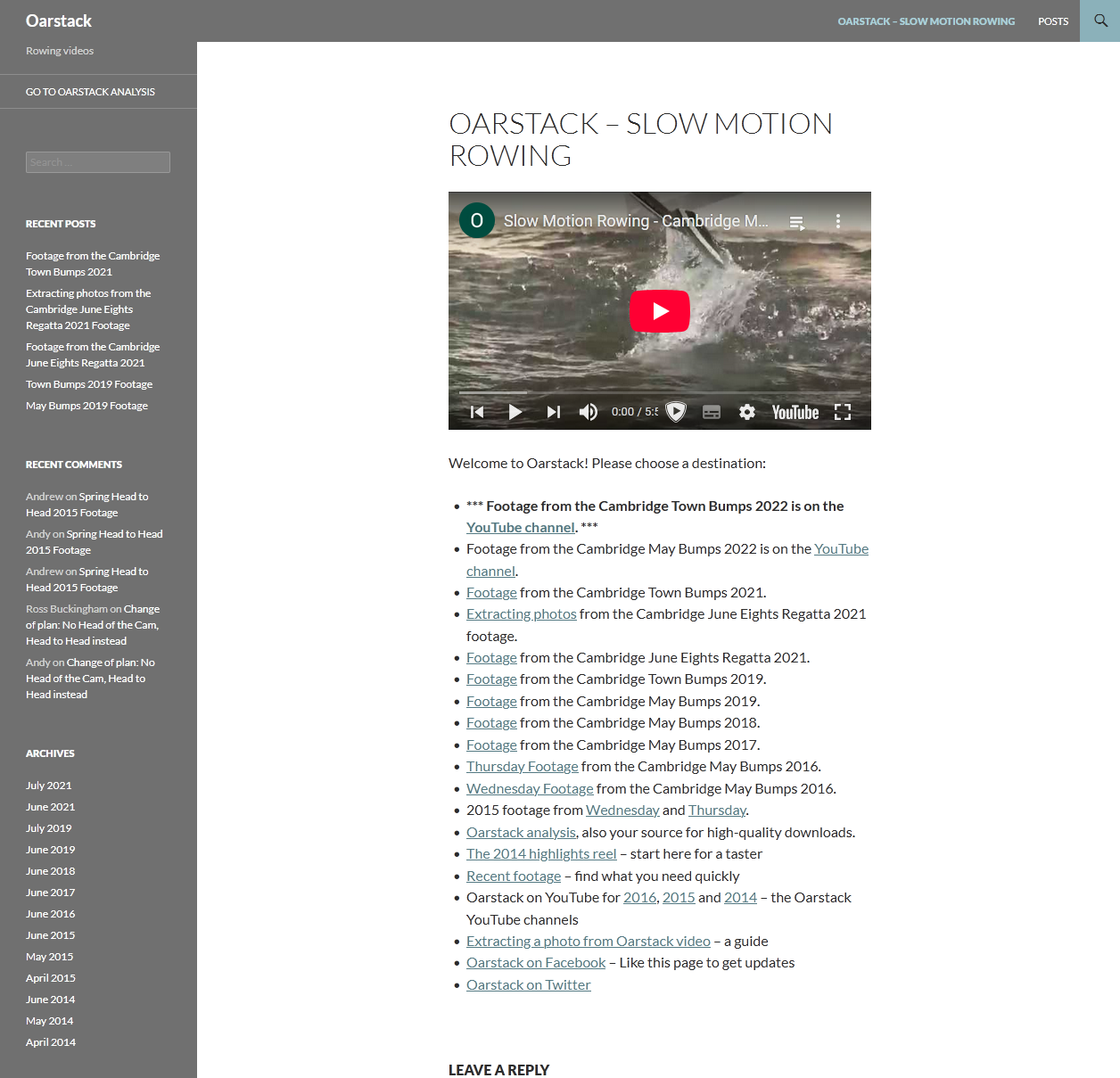The height and width of the screenshot is (1078, 1120).
Task: Enter fullscreen mode on the video
Action: (x=843, y=412)
